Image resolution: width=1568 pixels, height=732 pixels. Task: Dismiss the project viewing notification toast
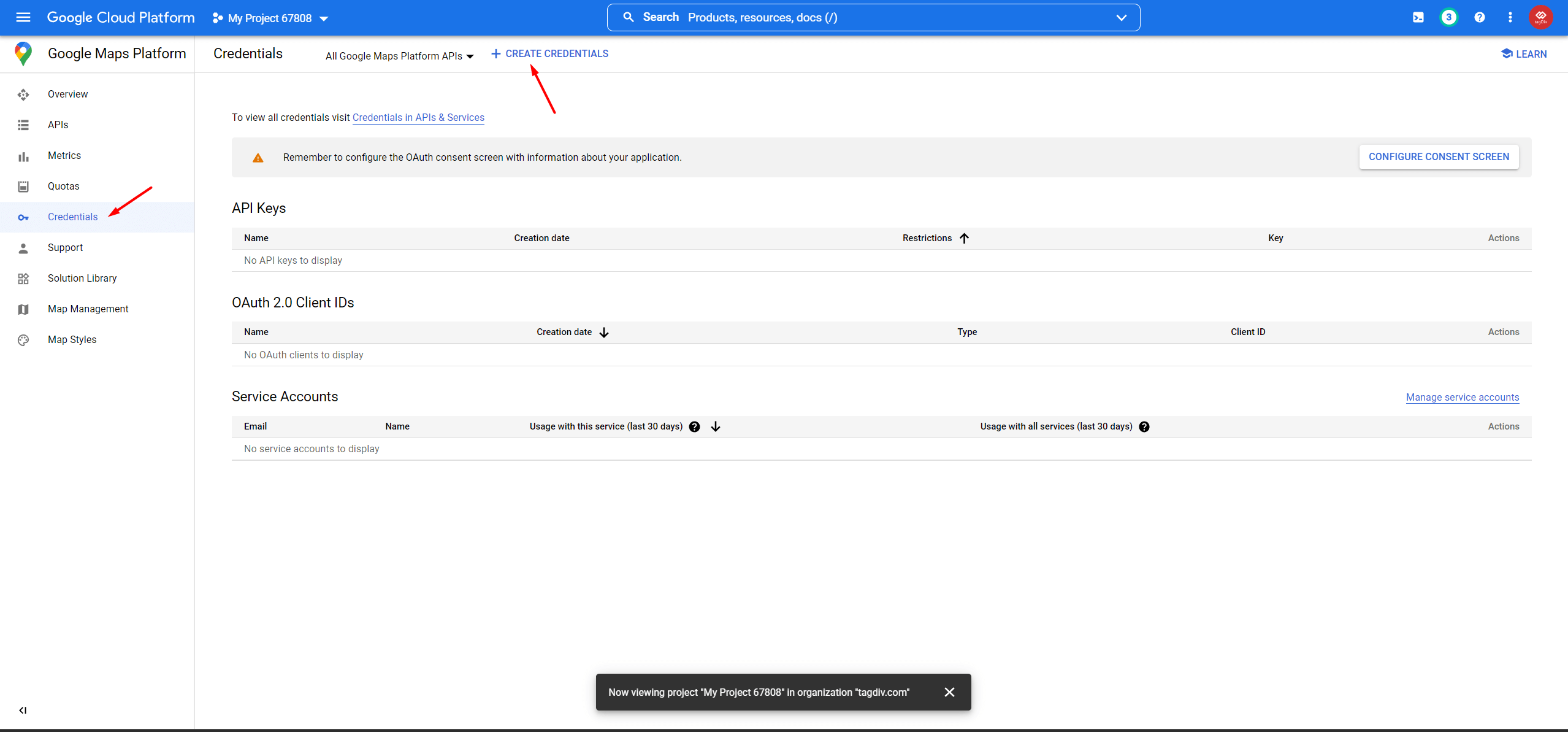pos(949,692)
